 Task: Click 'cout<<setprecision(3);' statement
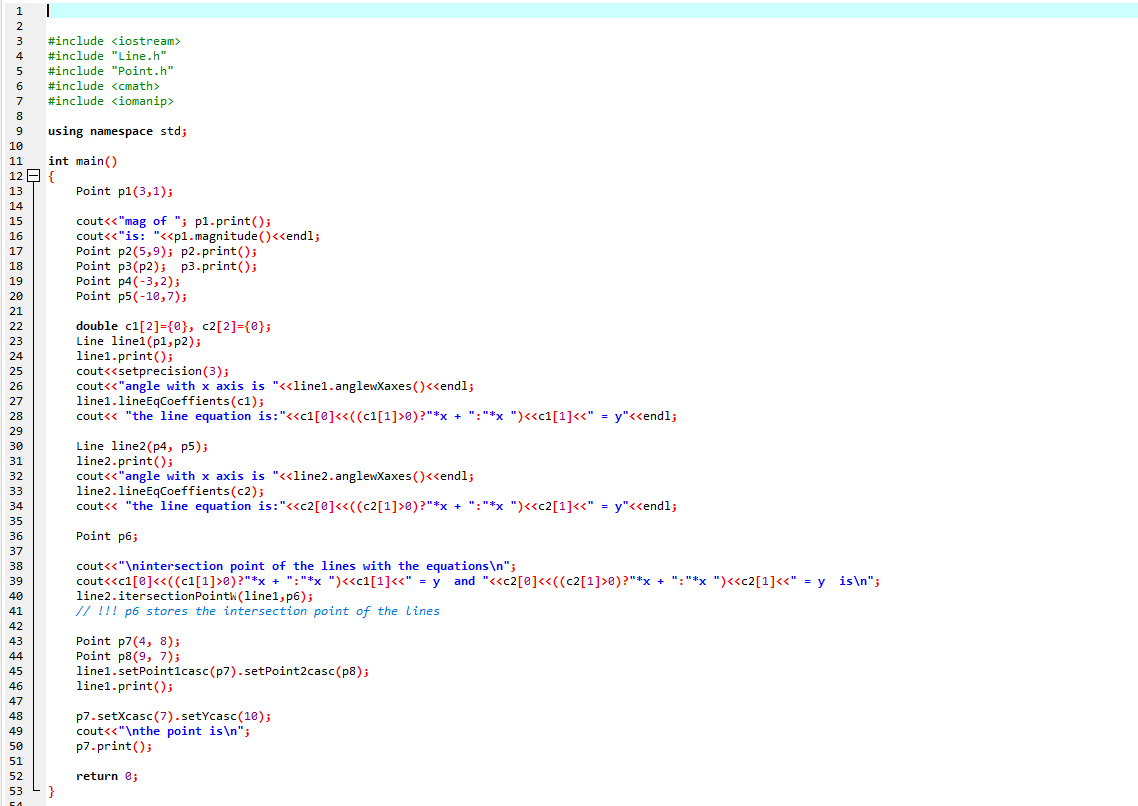pyautogui.click(x=152, y=371)
